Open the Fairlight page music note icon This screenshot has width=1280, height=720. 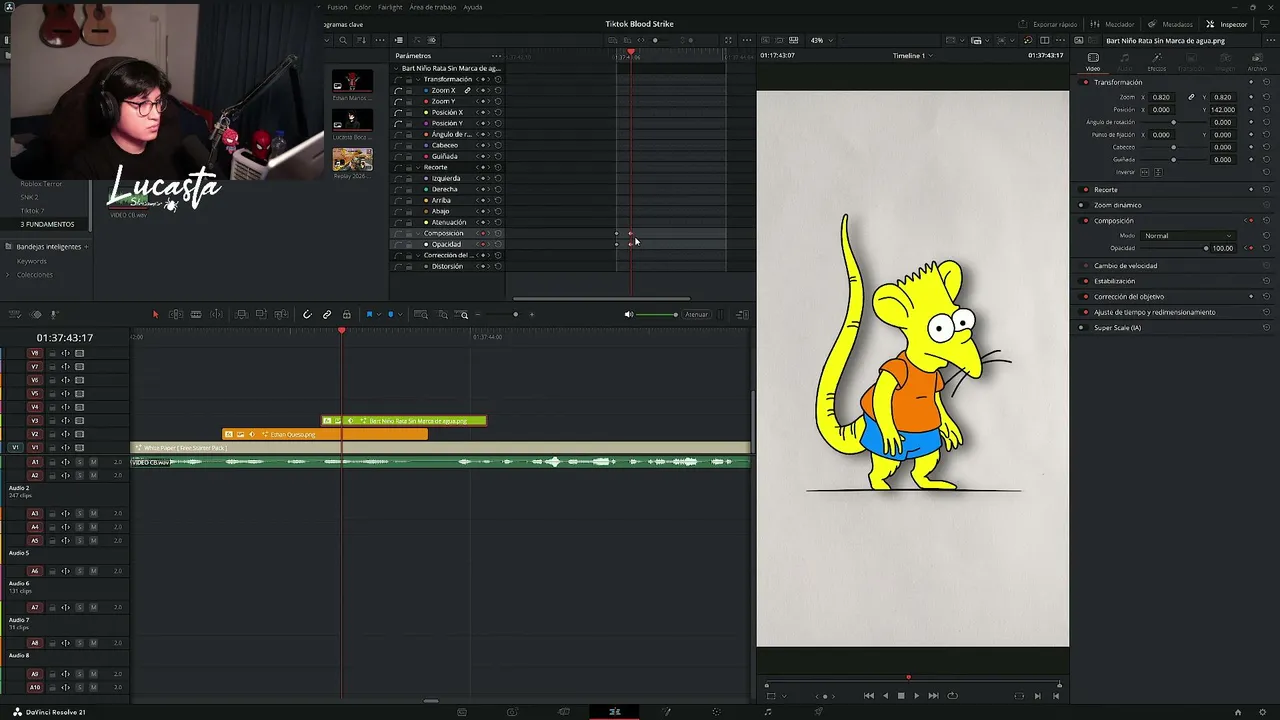(768, 712)
